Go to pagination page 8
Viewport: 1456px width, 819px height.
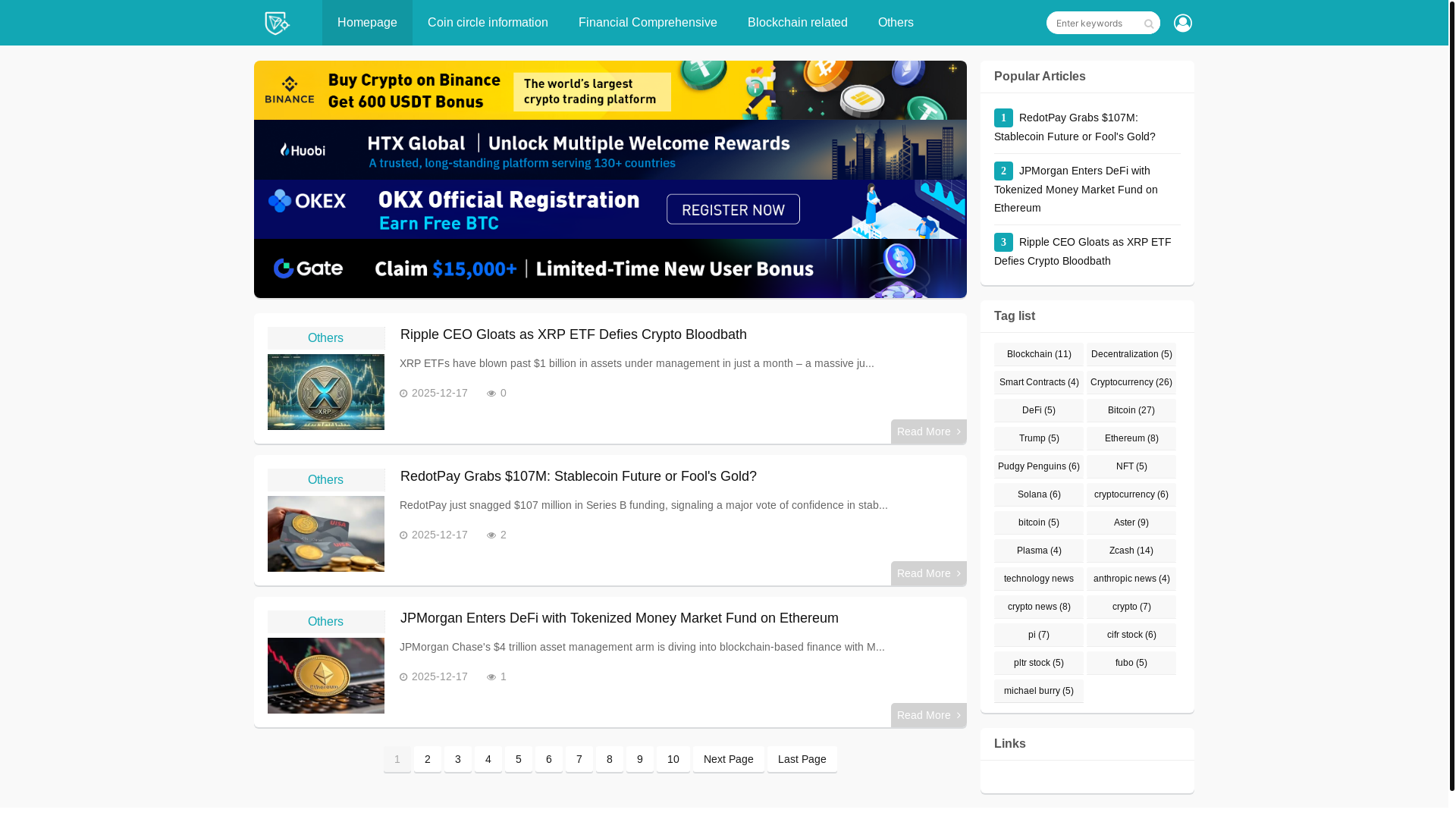coord(610,759)
